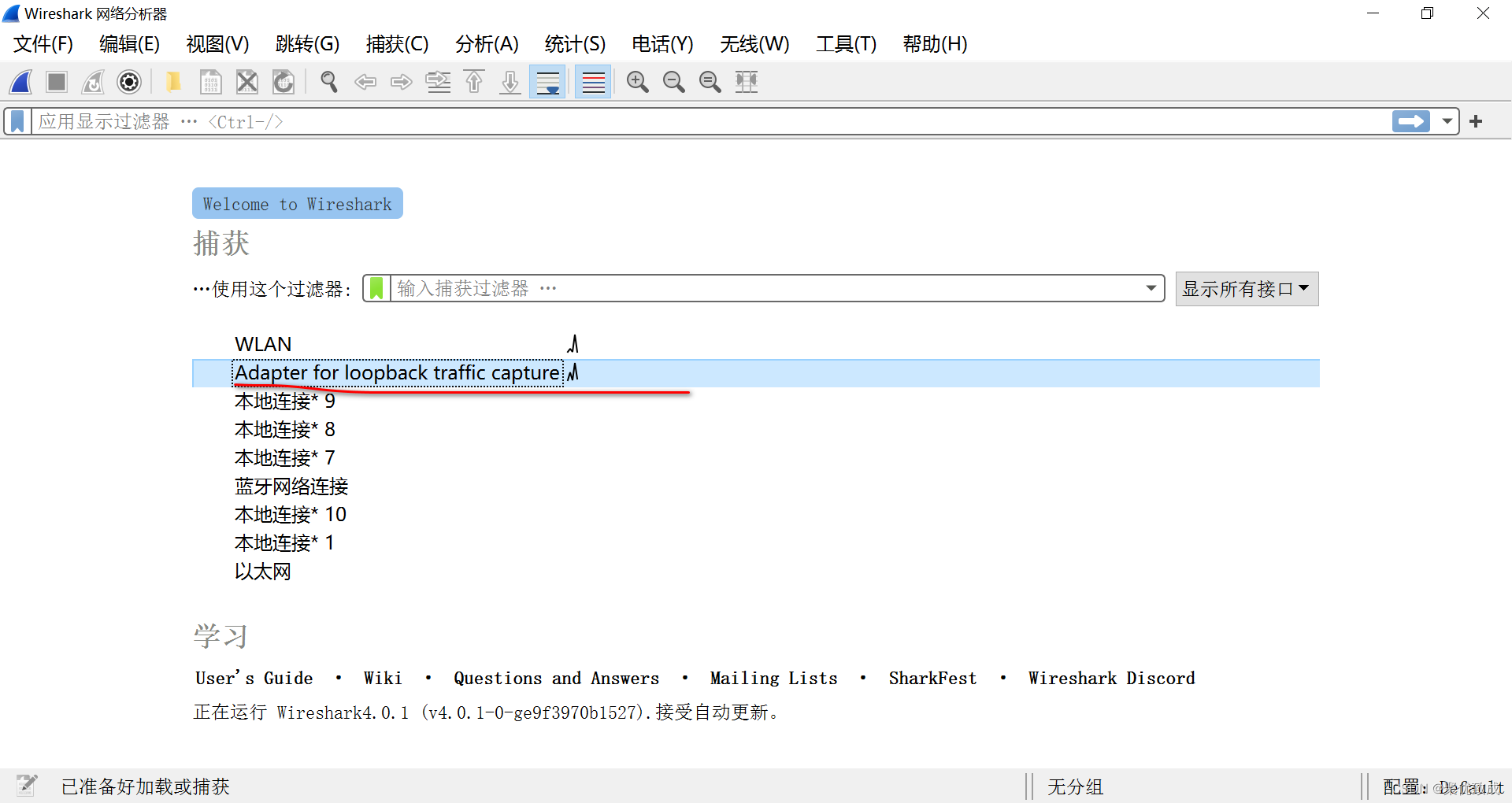Click the WLAN traffic sparkline graph
The width and height of the screenshot is (1512, 803).
click(x=573, y=344)
